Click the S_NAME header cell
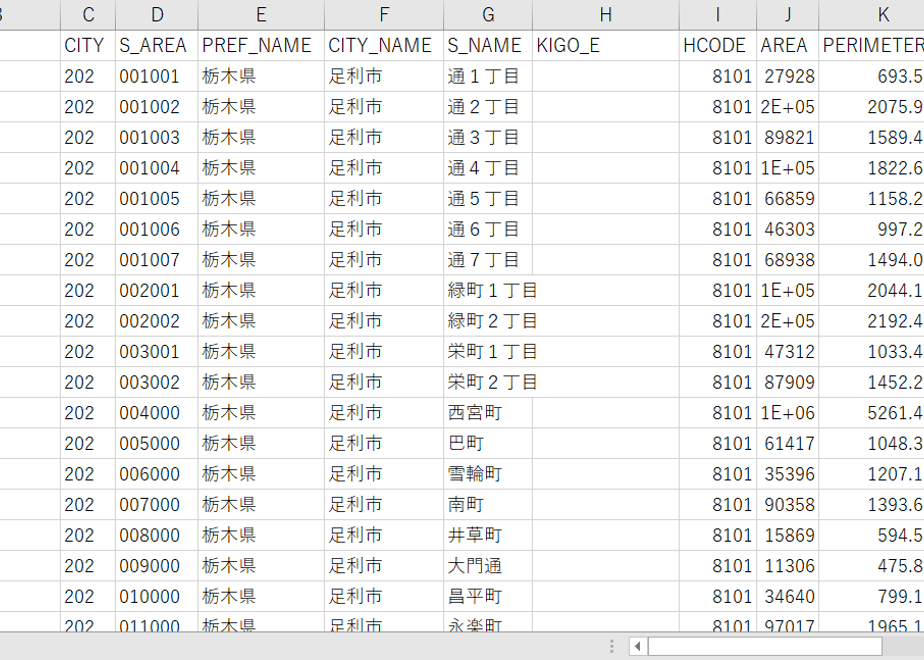This screenshot has width=924, height=660. pos(488,45)
